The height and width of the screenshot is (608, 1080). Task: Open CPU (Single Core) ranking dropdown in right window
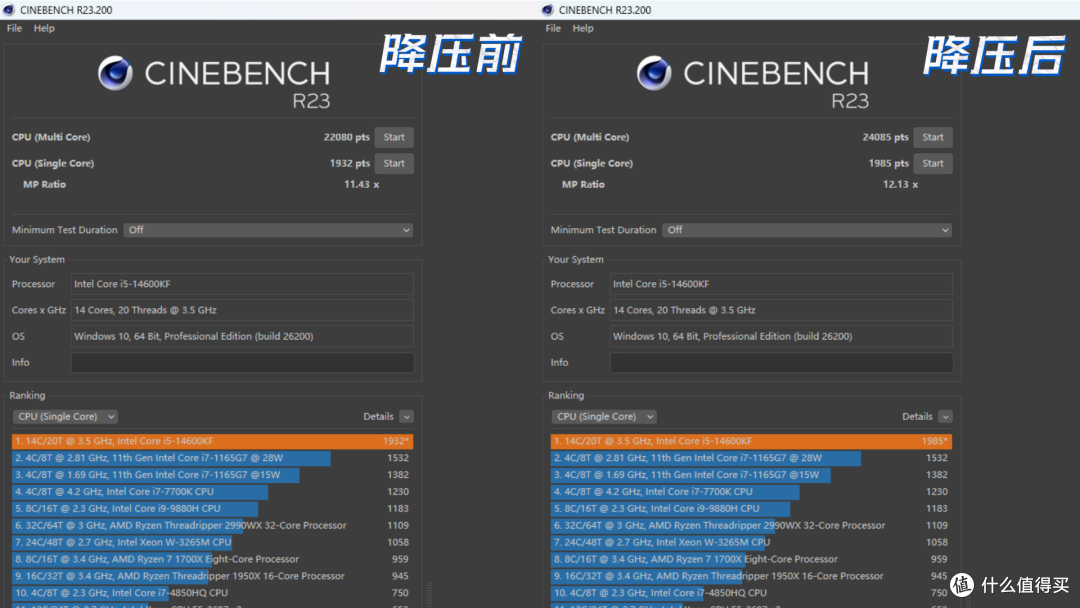pyautogui.click(x=603, y=417)
